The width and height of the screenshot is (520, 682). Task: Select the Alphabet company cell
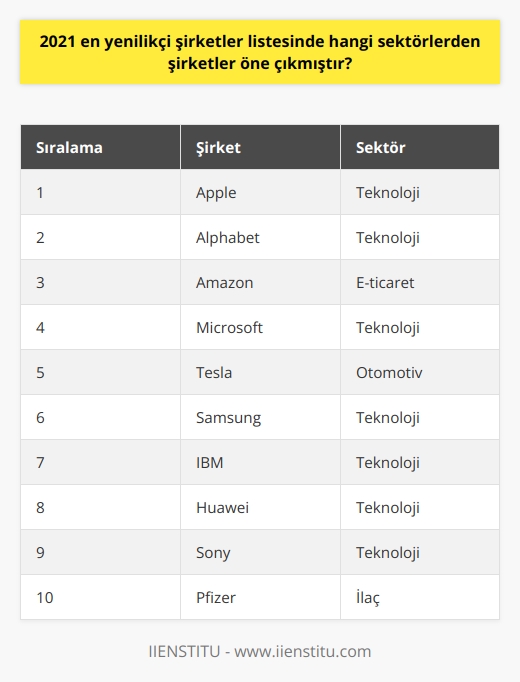260,237
